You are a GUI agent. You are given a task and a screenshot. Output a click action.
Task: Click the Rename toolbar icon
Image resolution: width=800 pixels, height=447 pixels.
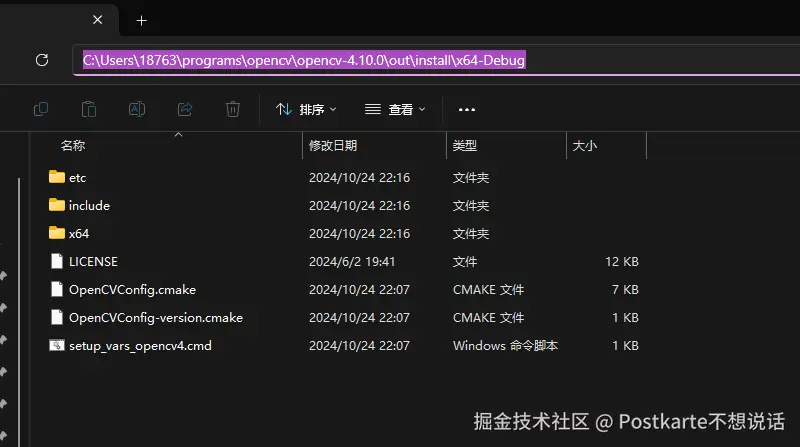137,109
